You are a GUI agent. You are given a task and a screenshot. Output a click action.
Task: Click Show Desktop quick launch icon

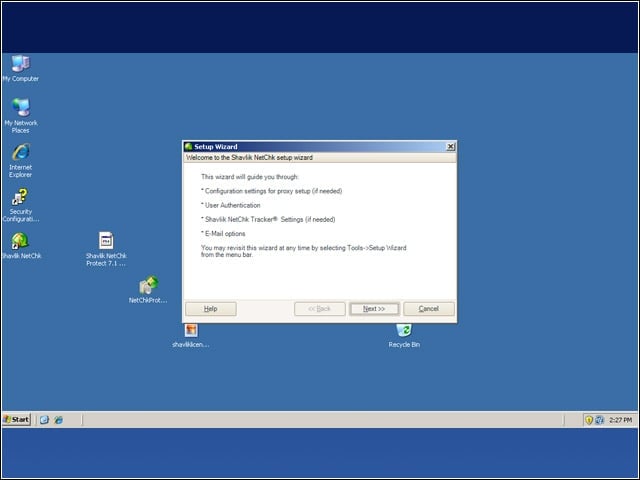point(44,420)
